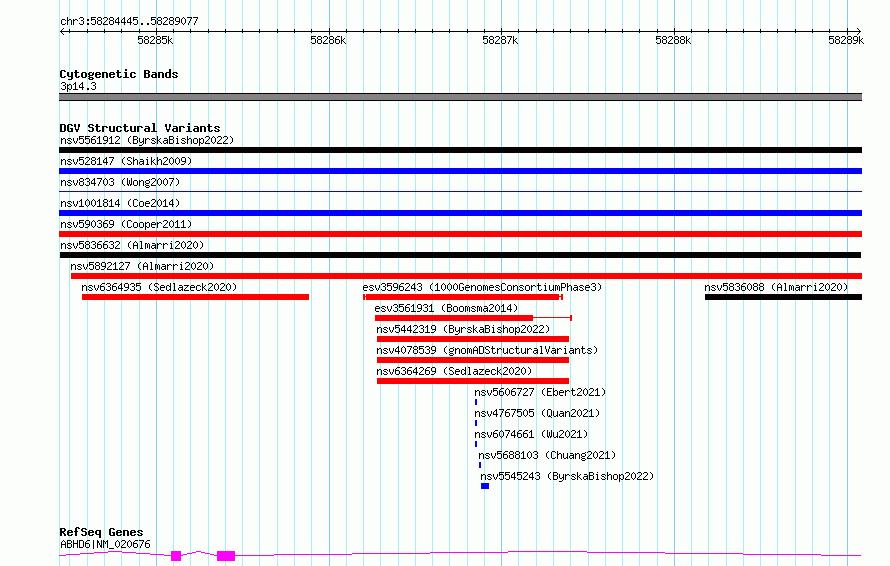The image size is (890, 566).
Task: Click the chr3:58284445..58289077 coordinate label
Action: [129, 21]
